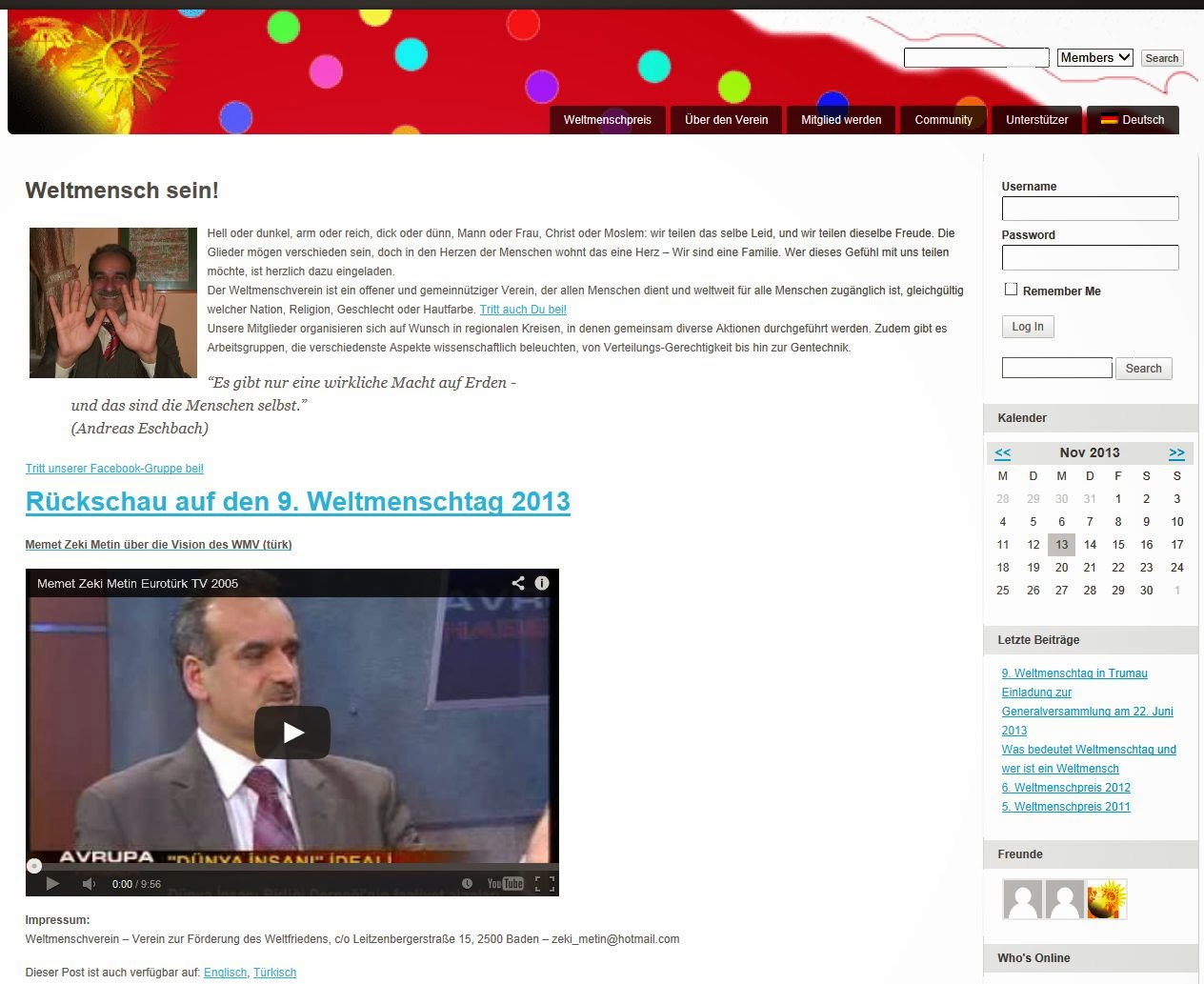1204x984 pixels.
Task: Mute the video with speaker icon
Action: tap(89, 884)
